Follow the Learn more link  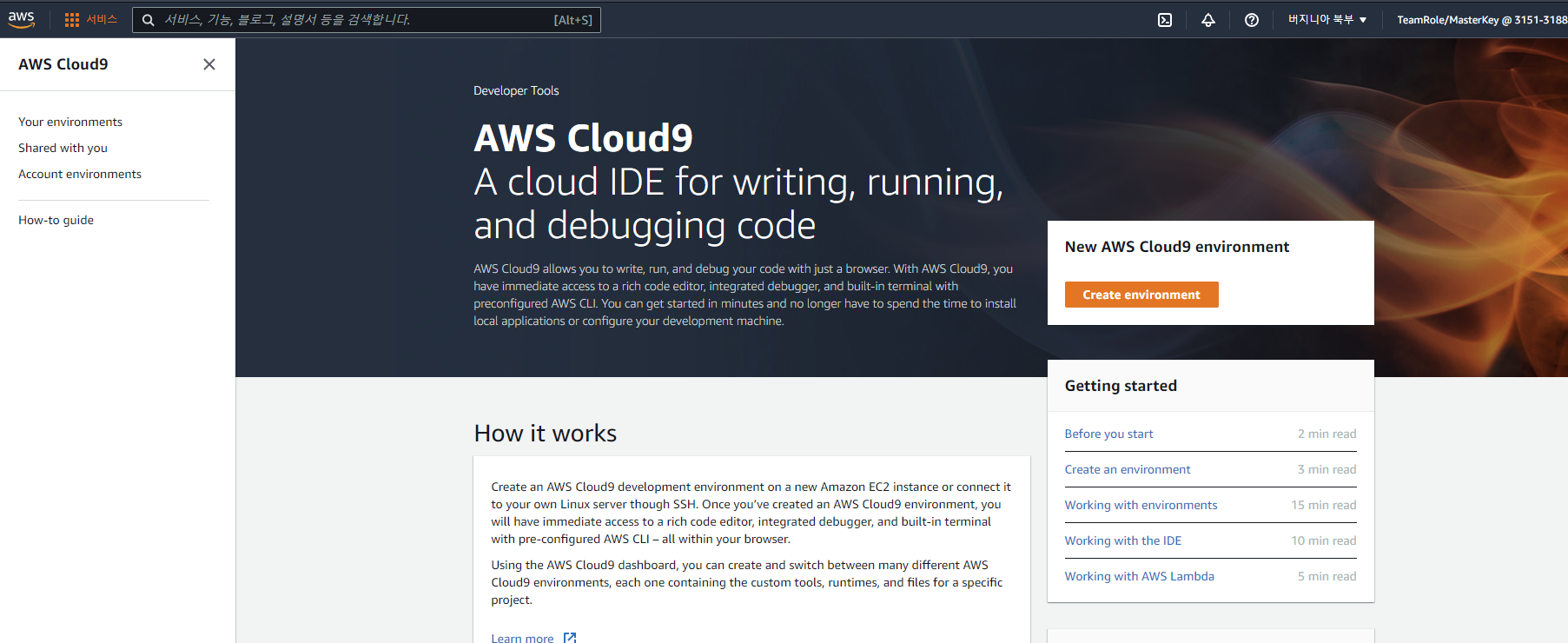coord(522,638)
